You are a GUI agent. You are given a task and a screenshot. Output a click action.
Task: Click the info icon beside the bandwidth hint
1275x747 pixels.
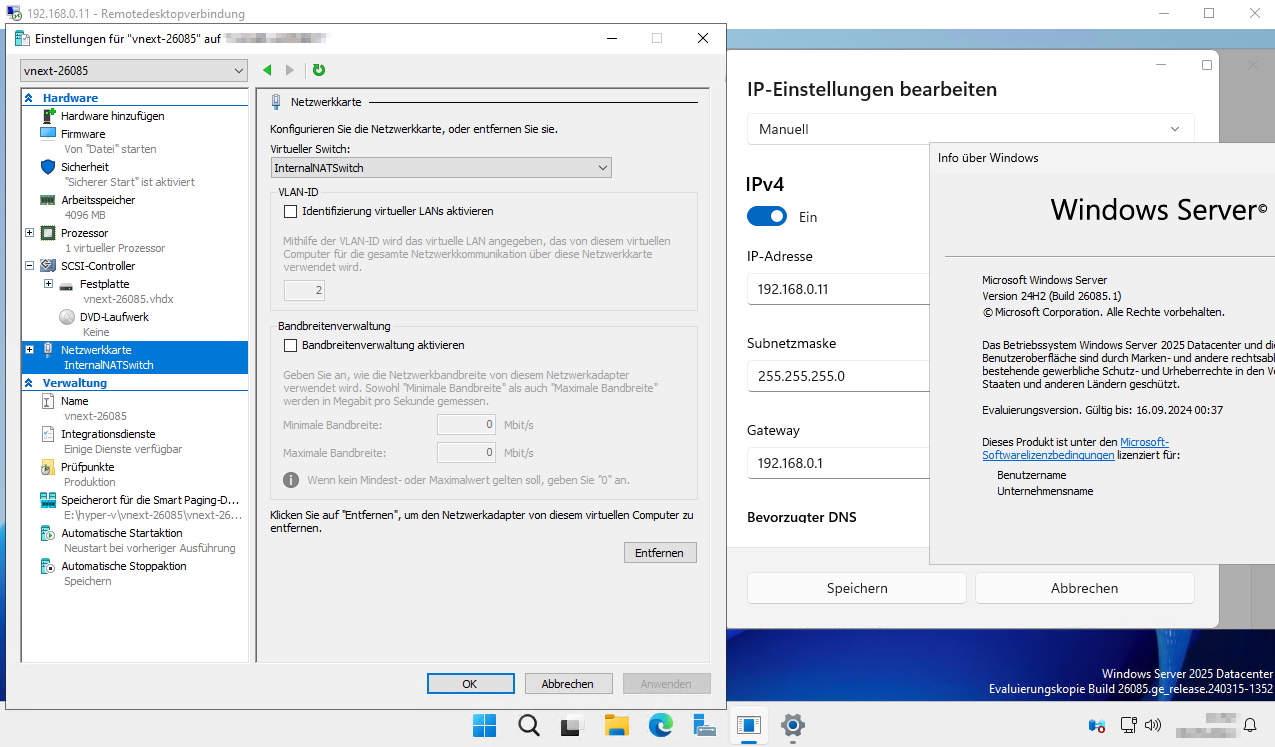291,480
